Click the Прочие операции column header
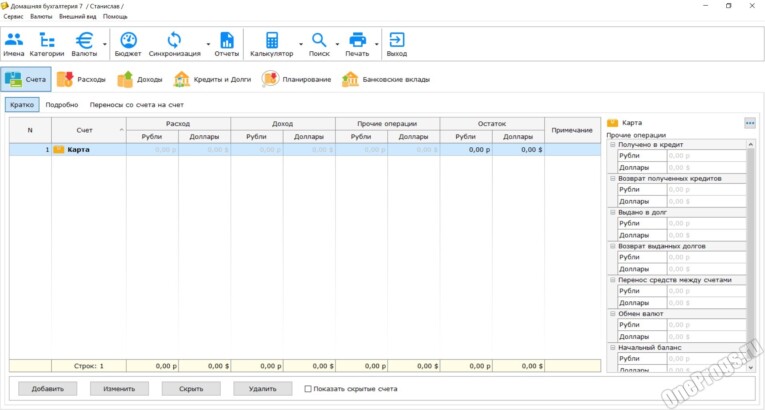Viewport: 765px width, 410px height. [387, 124]
